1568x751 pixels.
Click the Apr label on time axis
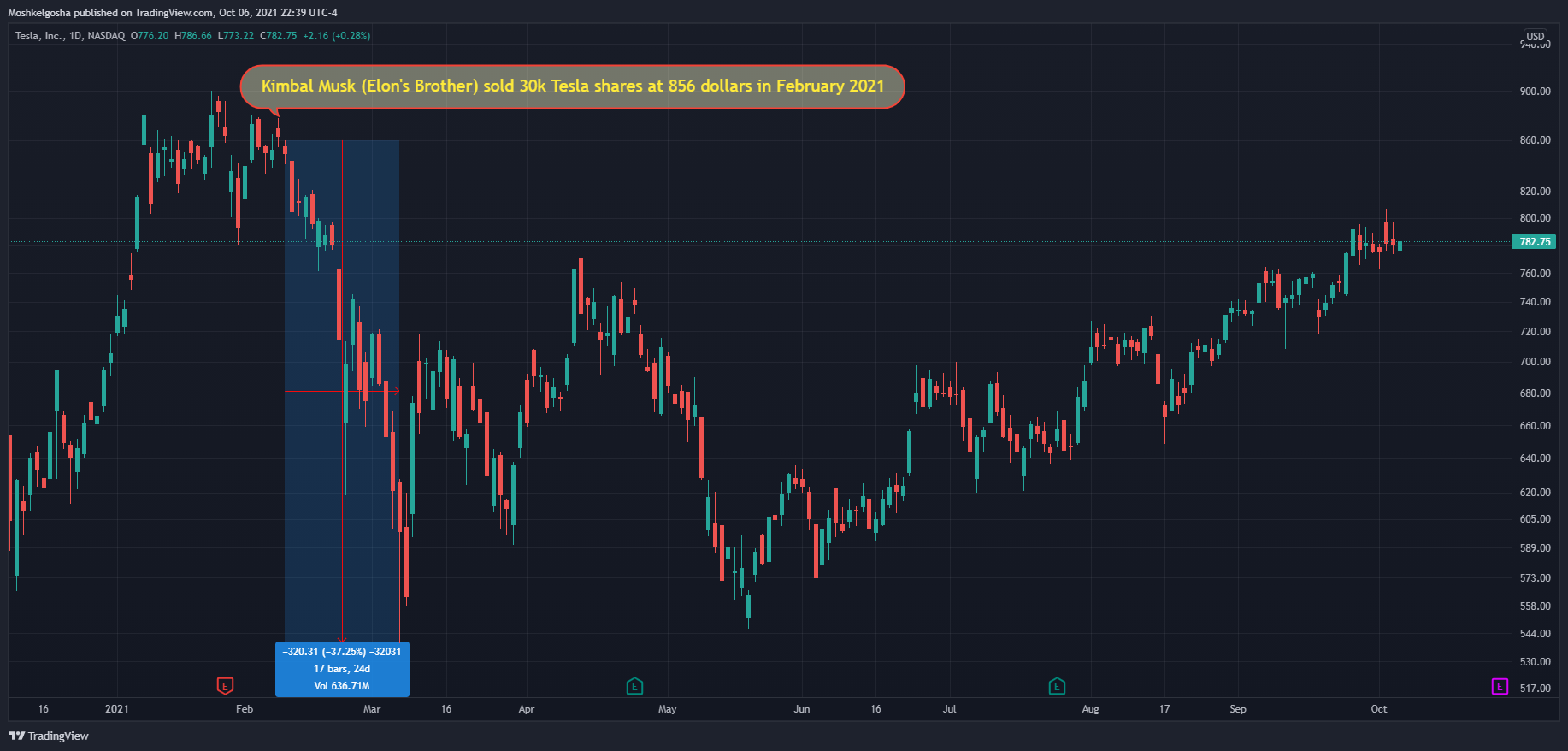[527, 709]
